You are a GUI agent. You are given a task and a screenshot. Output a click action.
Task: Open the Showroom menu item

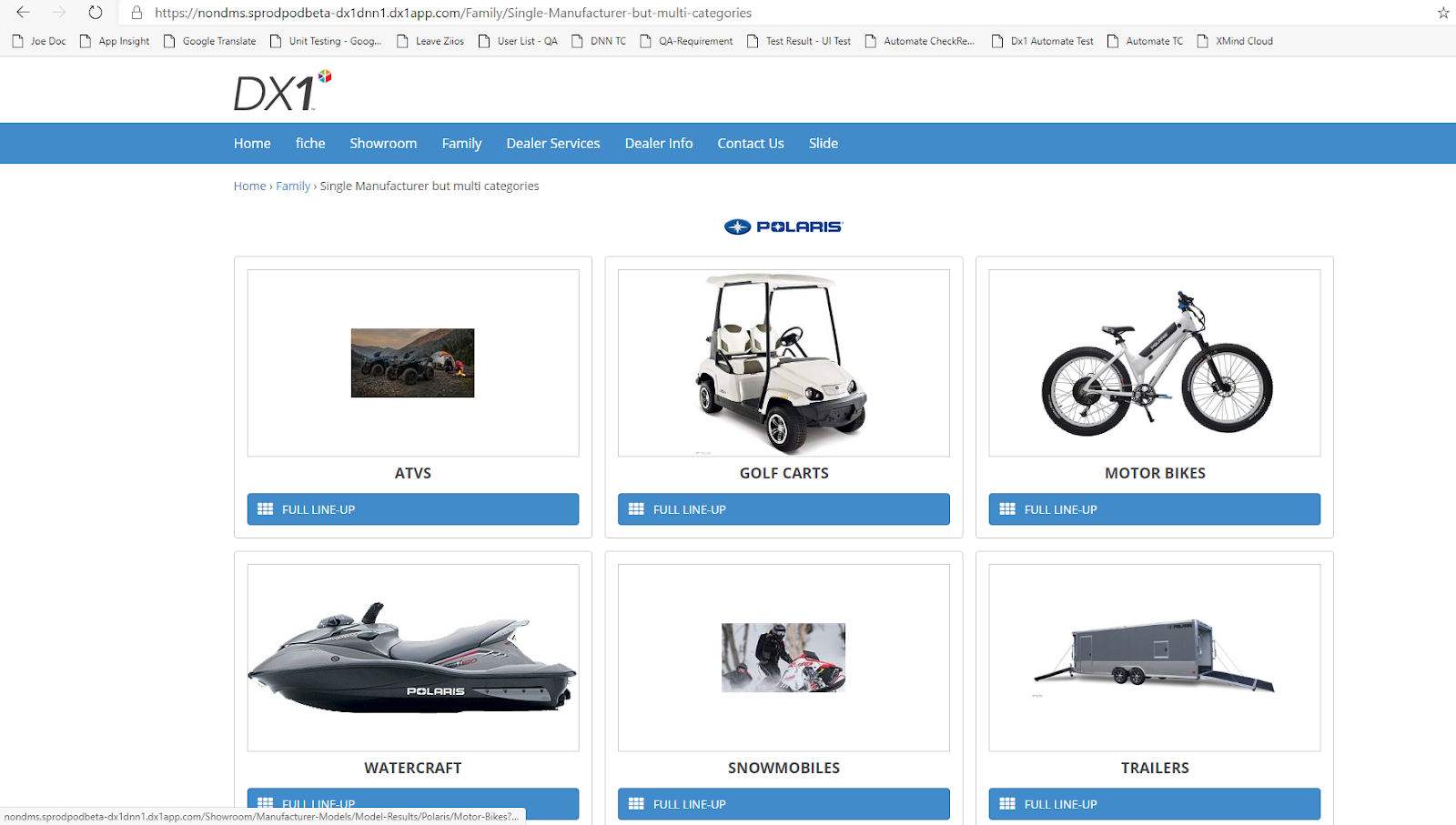tap(383, 144)
